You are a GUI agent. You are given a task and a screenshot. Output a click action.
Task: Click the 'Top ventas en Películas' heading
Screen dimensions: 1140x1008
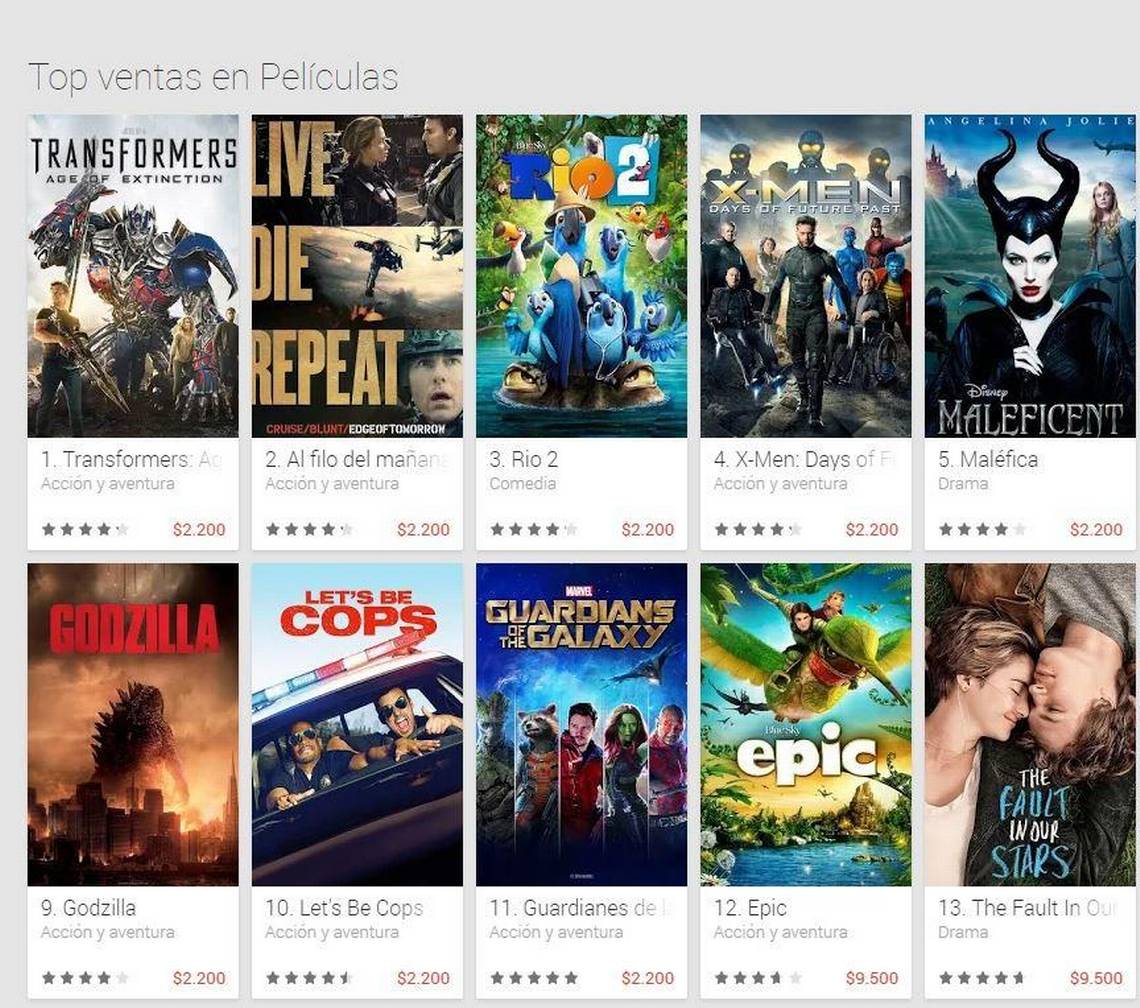[213, 77]
